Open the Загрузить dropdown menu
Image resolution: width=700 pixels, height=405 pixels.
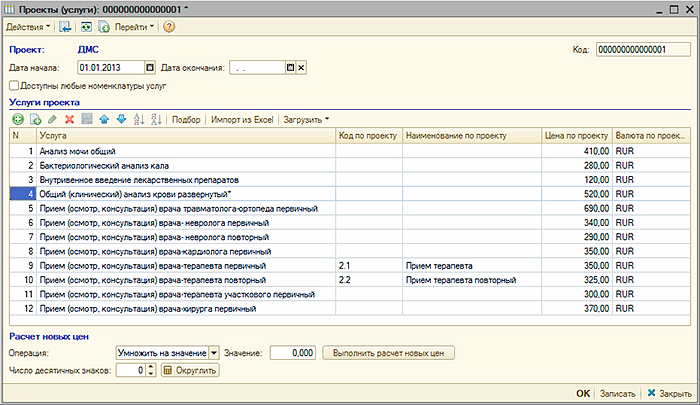[x=306, y=119]
